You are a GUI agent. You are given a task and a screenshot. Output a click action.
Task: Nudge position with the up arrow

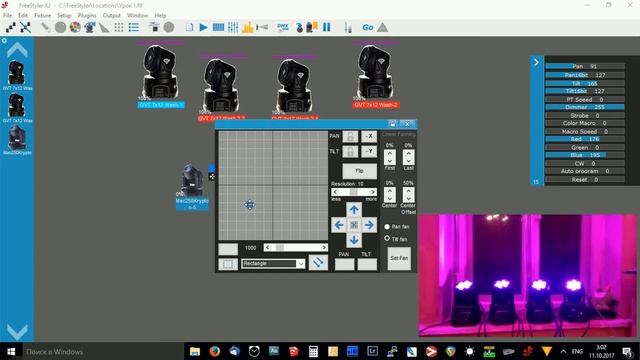point(354,210)
